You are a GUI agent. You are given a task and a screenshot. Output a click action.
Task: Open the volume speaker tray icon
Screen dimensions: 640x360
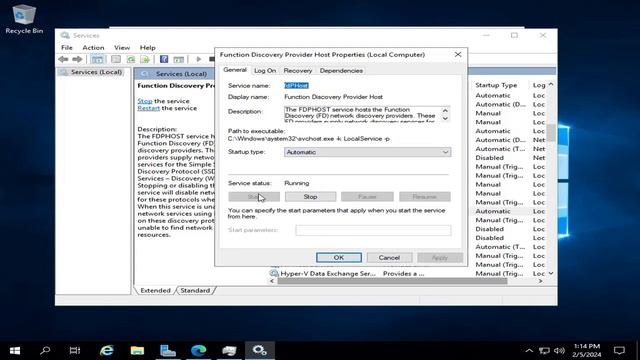(559, 351)
